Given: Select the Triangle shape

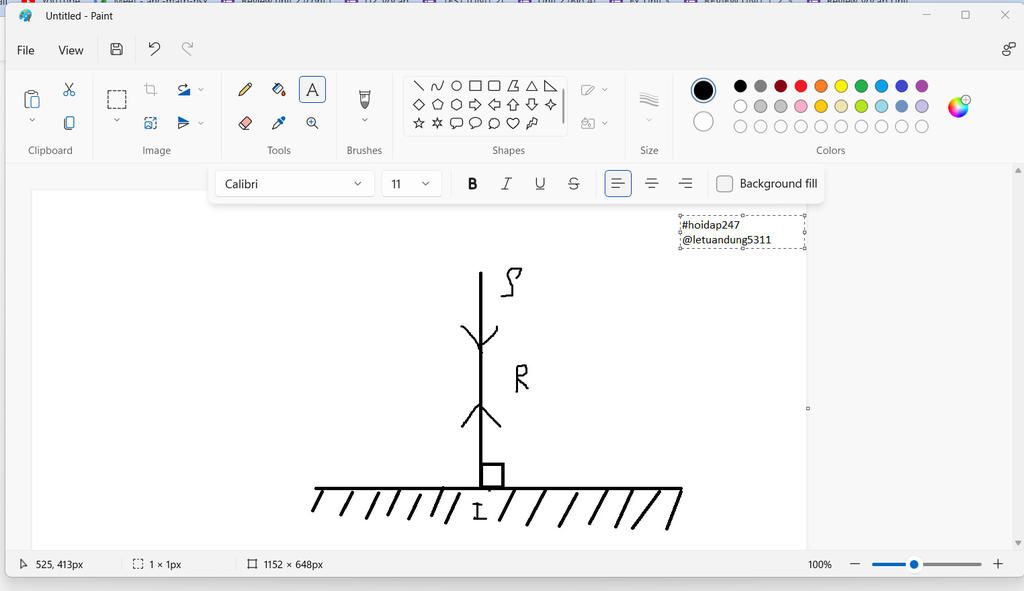Looking at the screenshot, I should [x=532, y=86].
